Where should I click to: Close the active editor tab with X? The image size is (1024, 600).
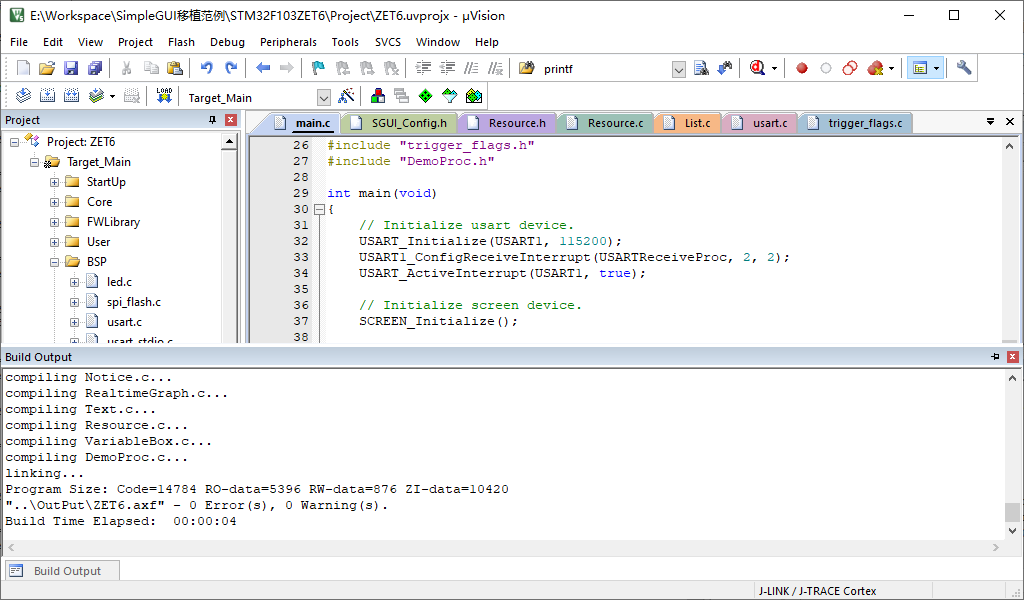pyautogui.click(x=1010, y=122)
